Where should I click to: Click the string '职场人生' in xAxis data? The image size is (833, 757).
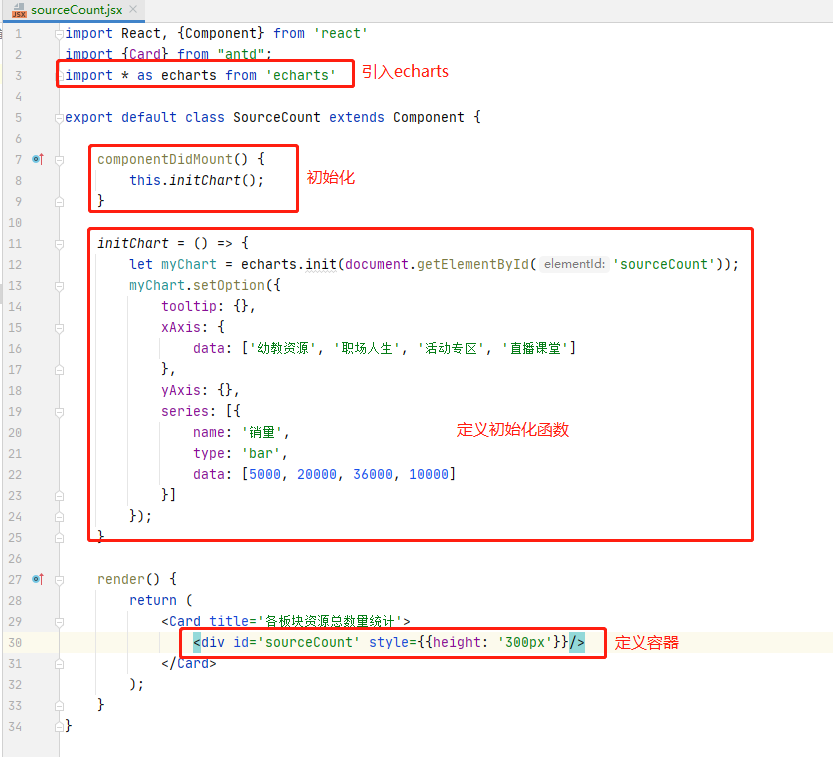click(367, 348)
